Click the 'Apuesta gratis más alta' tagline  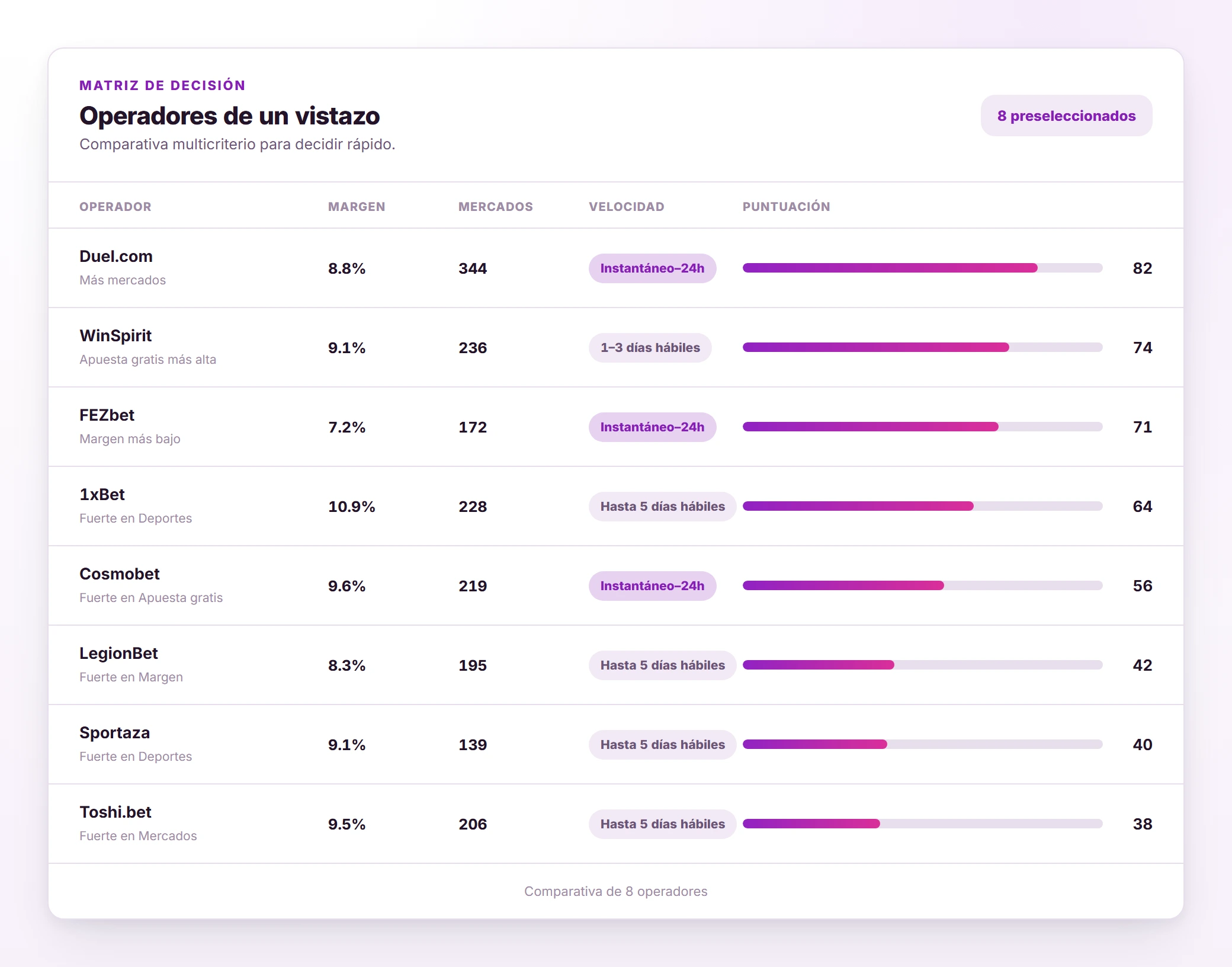pyautogui.click(x=147, y=360)
